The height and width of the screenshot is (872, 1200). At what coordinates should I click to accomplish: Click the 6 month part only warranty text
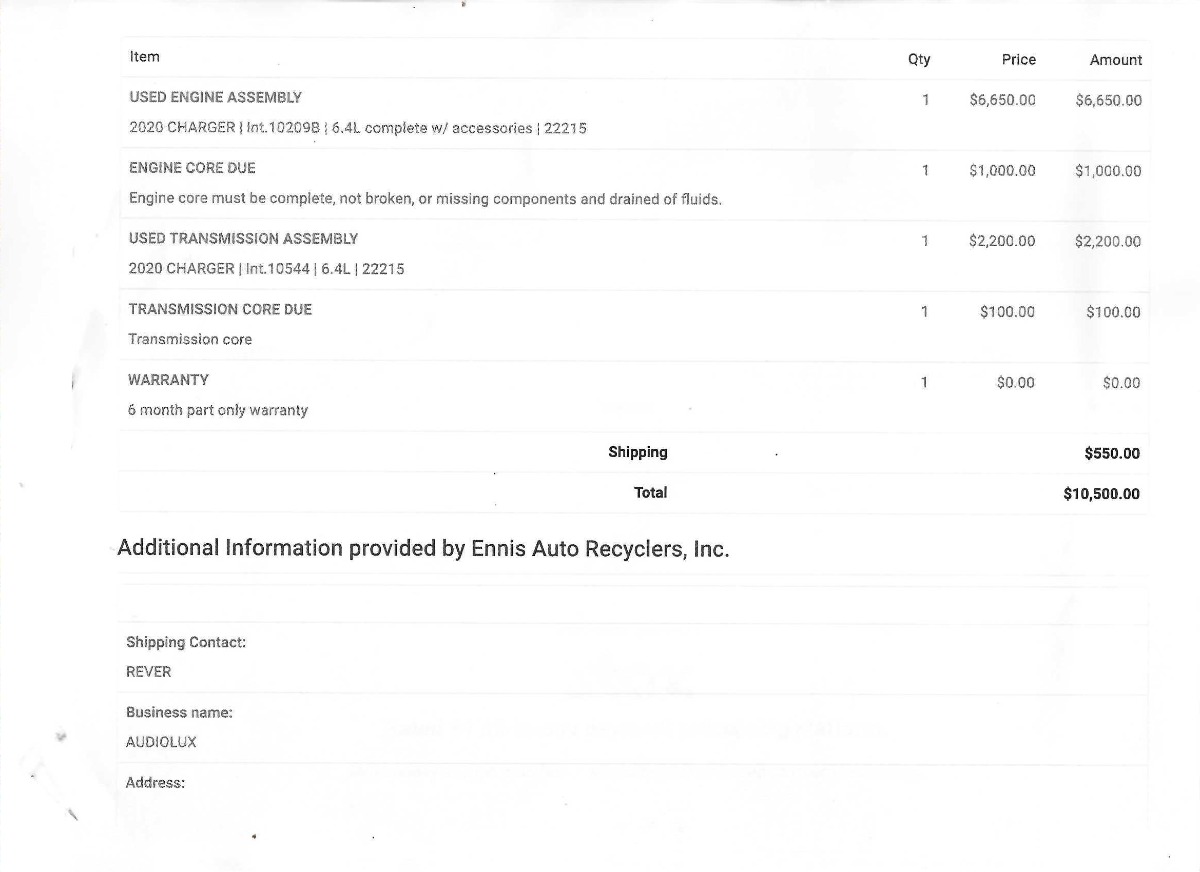coord(218,410)
